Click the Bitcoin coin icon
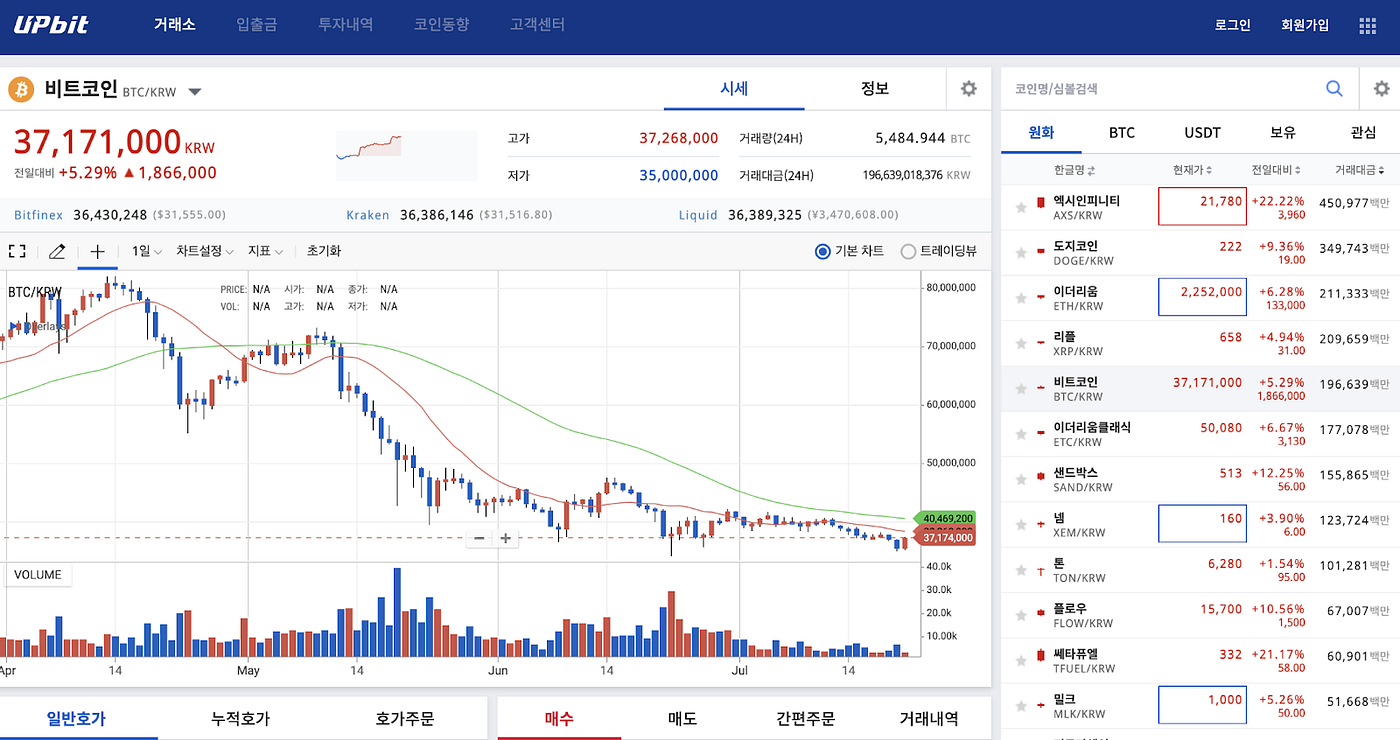 pos(21,91)
